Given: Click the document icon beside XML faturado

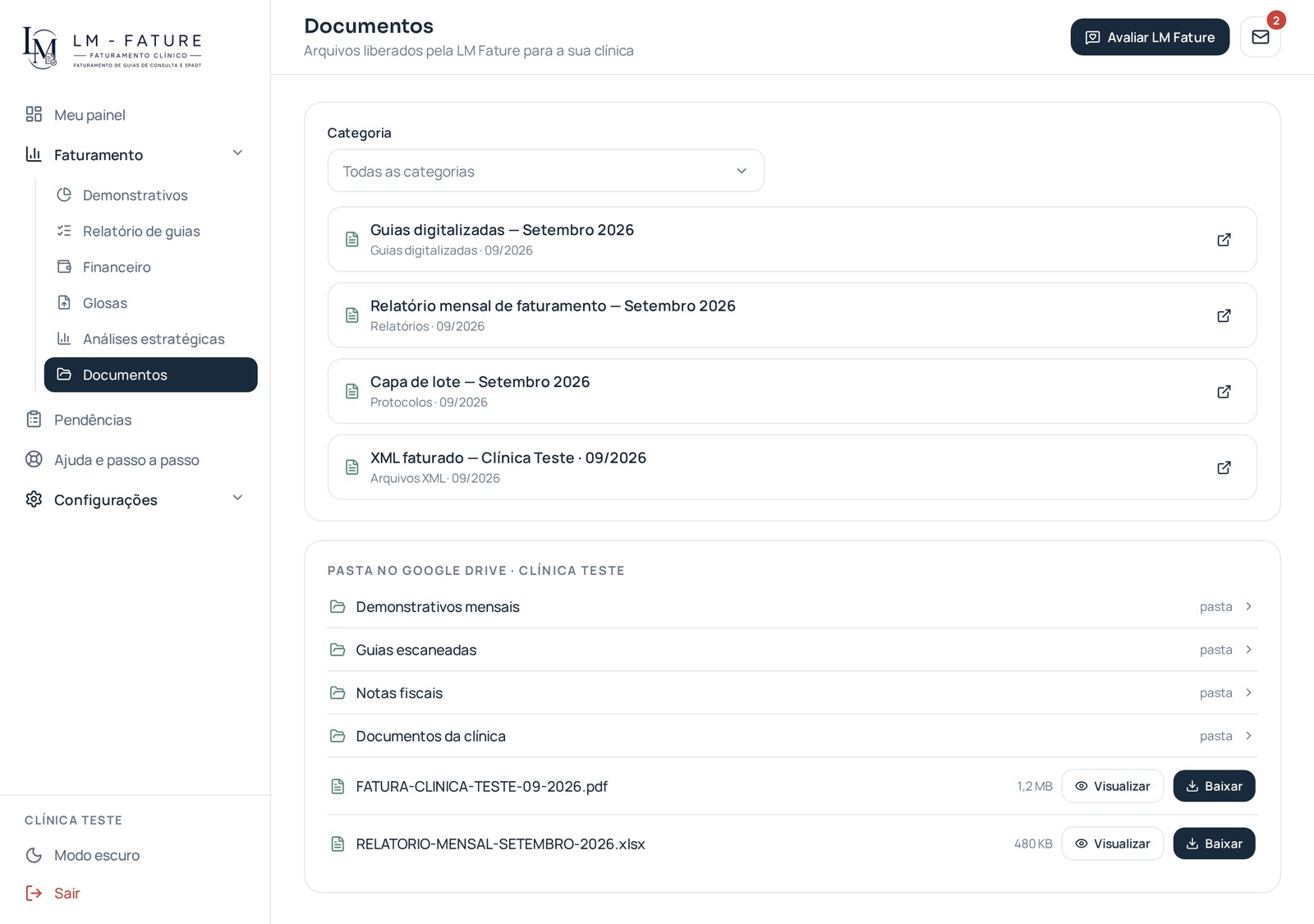Looking at the screenshot, I should (352, 467).
